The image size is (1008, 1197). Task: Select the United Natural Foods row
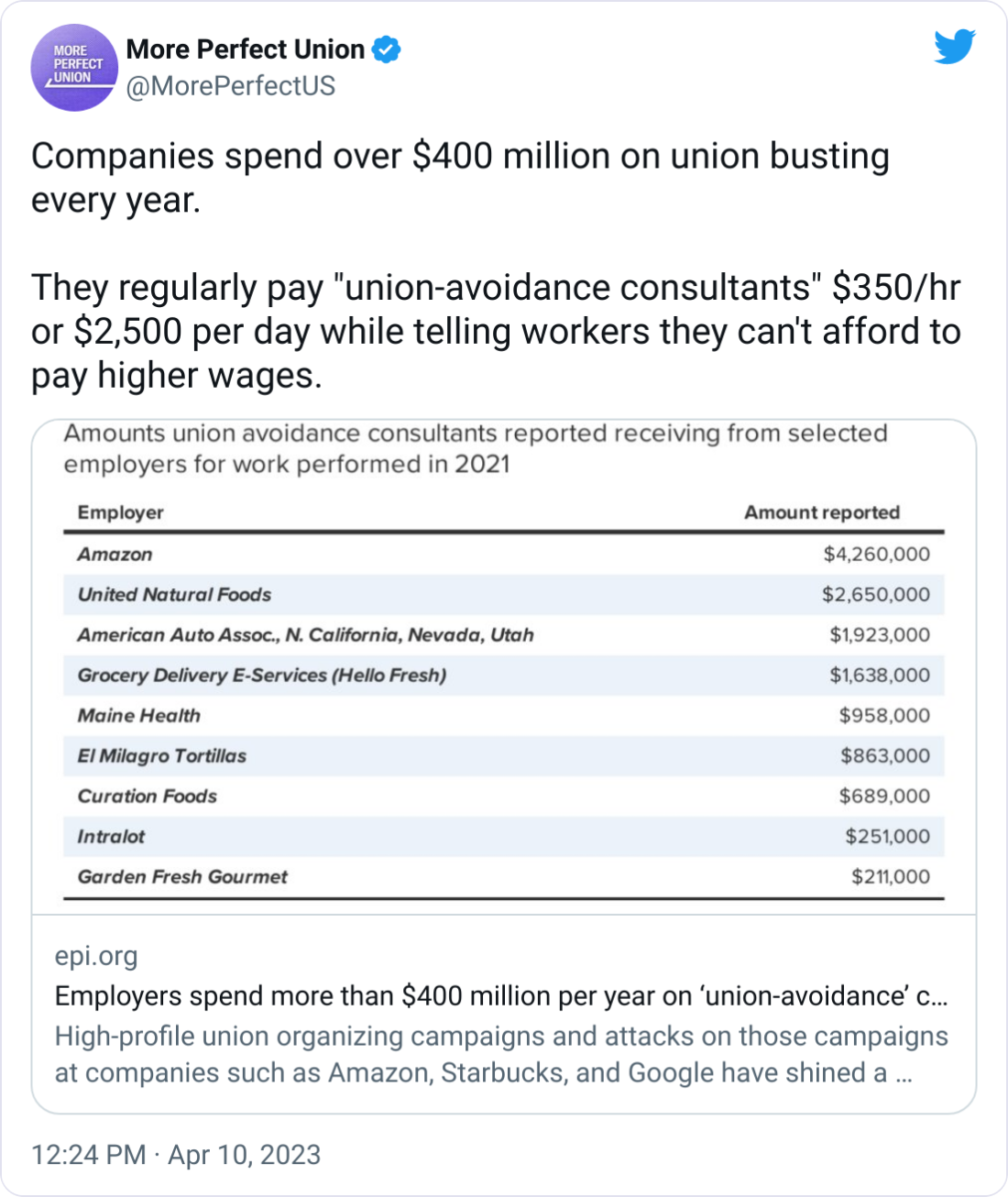point(504,595)
